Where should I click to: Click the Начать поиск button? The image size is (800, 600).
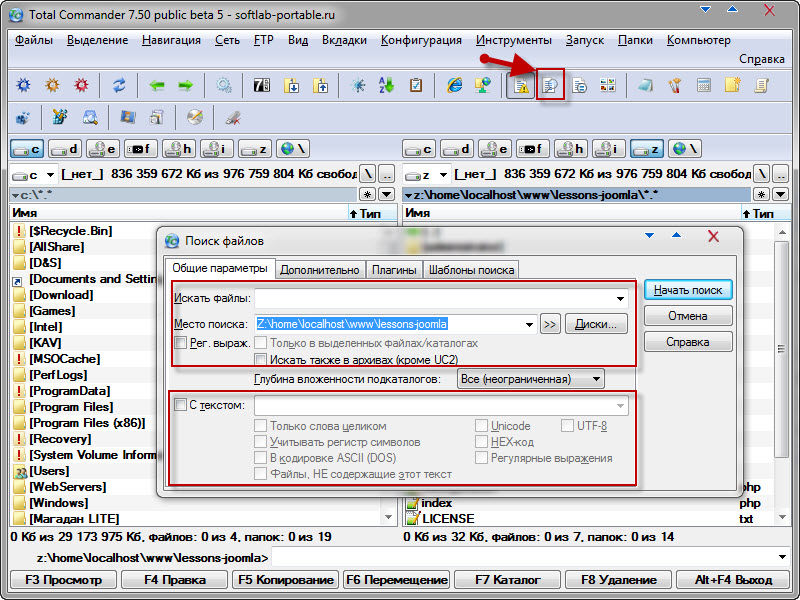click(x=688, y=290)
